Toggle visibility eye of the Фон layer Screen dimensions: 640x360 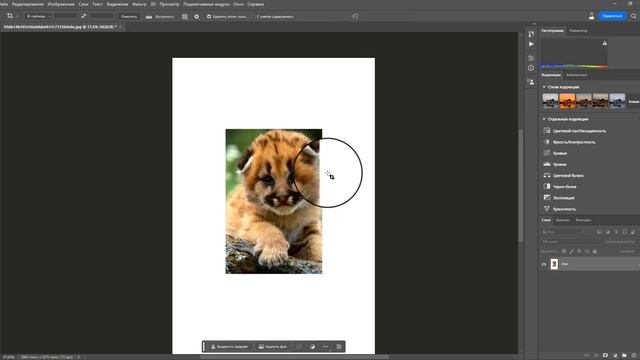pyautogui.click(x=544, y=264)
